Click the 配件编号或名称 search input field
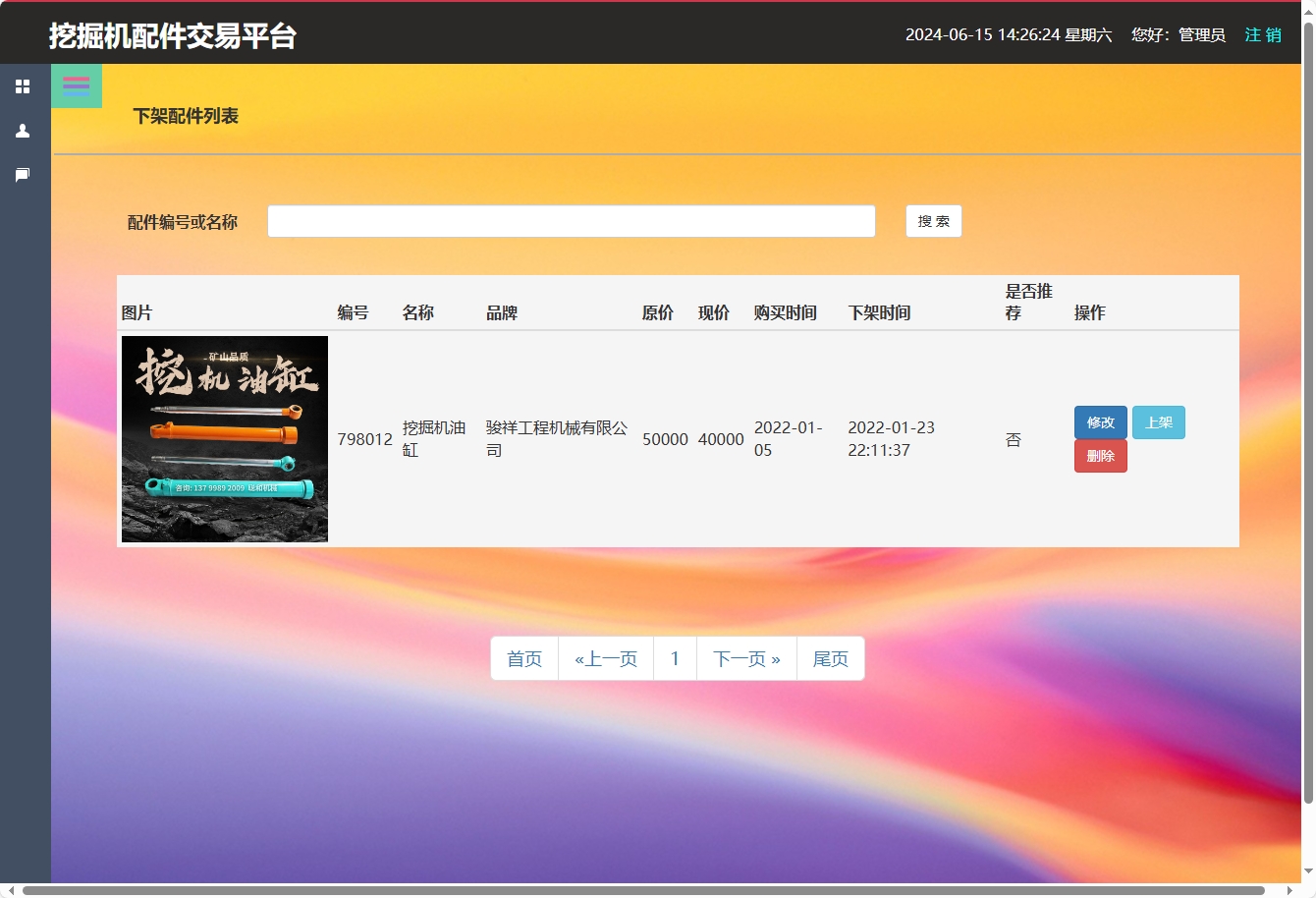1316x898 pixels. (571, 220)
